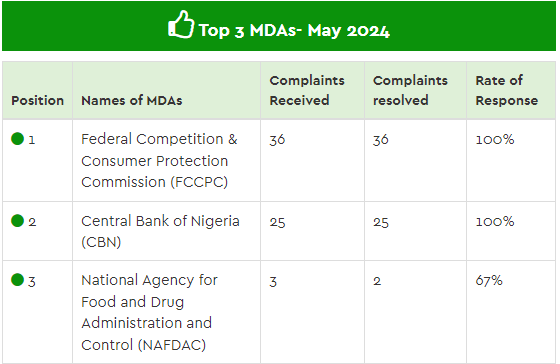Click NAFDAC complaints received value 3
This screenshot has width=560, height=364.
click(273, 282)
